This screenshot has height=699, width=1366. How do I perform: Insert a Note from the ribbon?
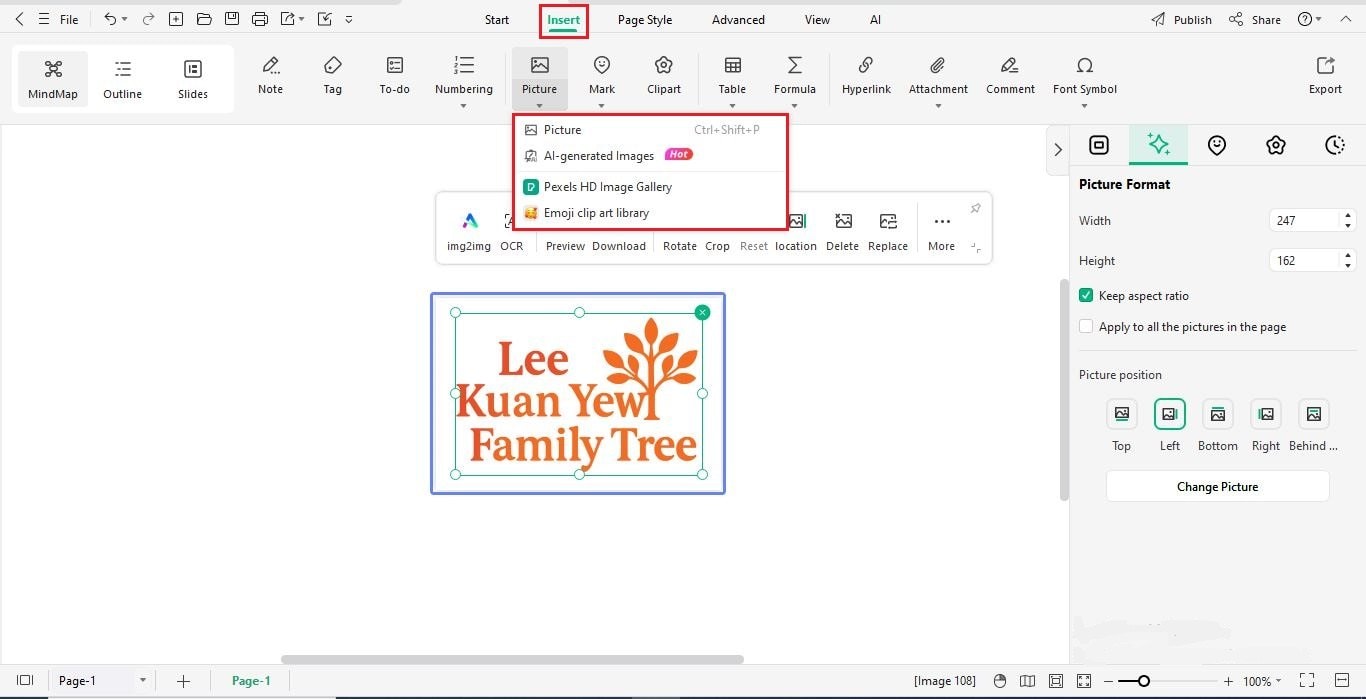(x=270, y=76)
